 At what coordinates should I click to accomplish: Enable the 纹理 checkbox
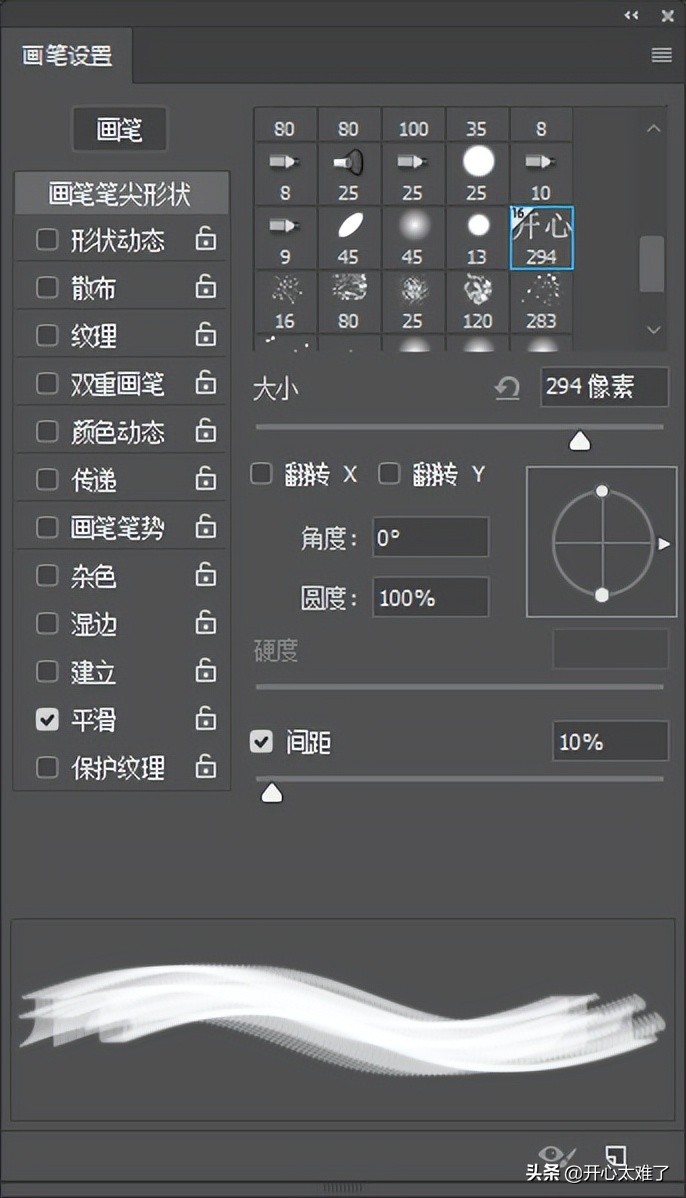[47, 335]
